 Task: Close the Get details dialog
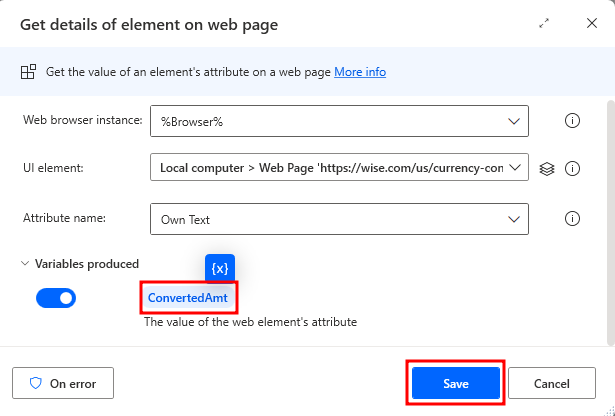(591, 23)
